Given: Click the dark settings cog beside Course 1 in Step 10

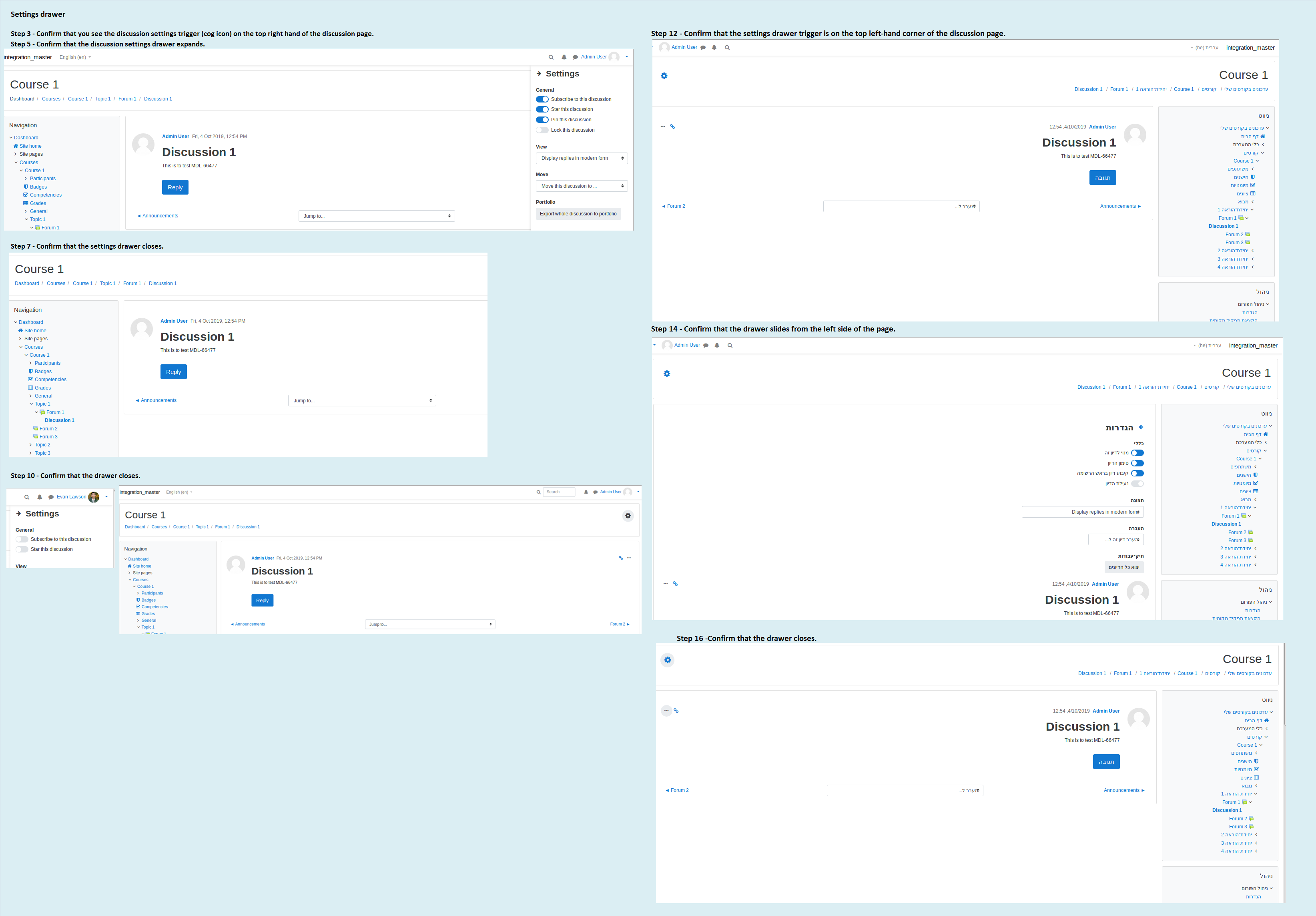Looking at the screenshot, I should pyautogui.click(x=628, y=516).
